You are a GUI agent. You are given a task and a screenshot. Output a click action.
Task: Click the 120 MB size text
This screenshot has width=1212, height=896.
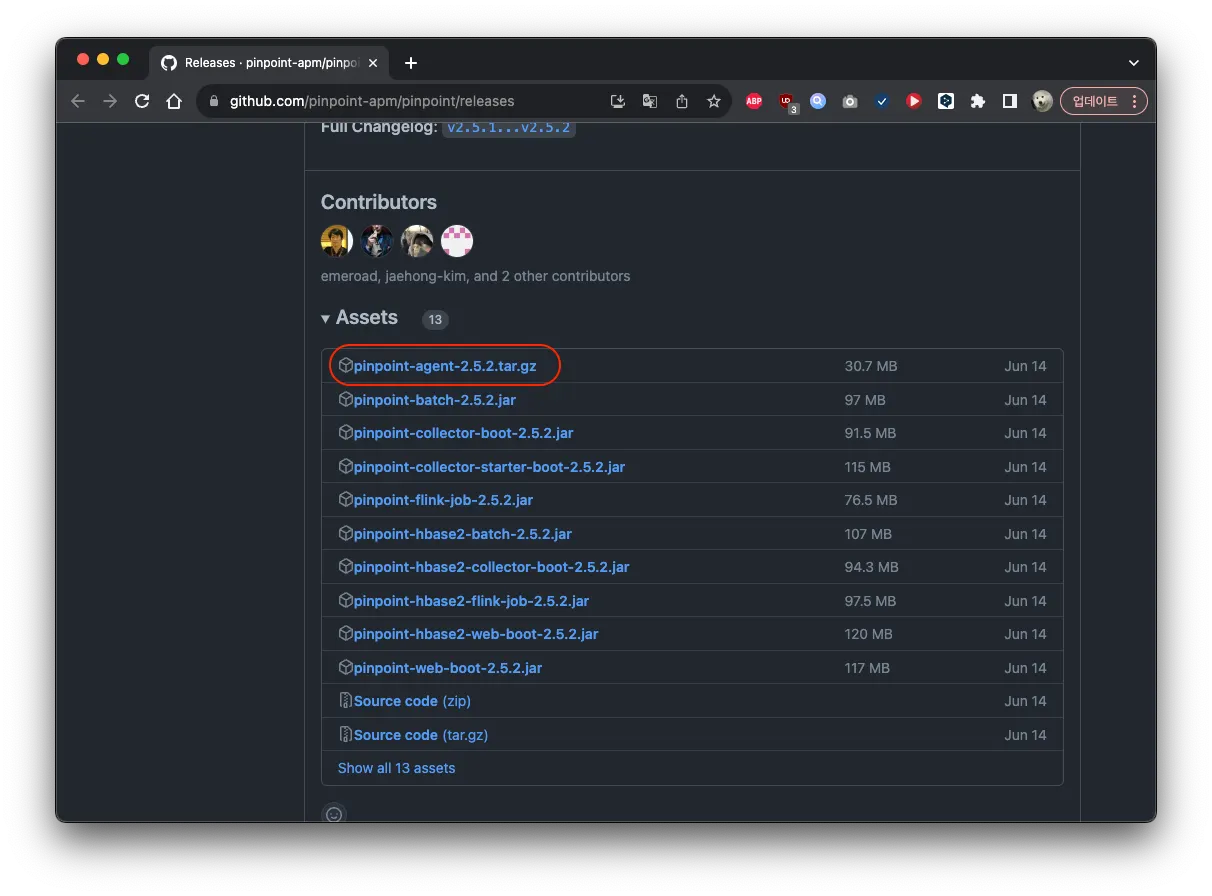coord(868,634)
